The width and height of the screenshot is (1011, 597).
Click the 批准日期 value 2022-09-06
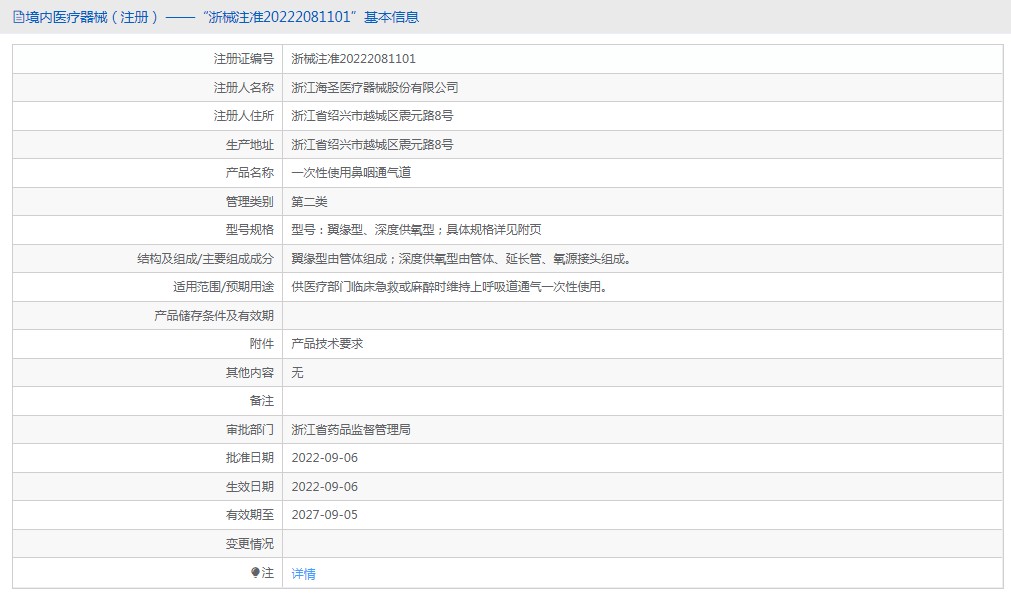point(324,458)
